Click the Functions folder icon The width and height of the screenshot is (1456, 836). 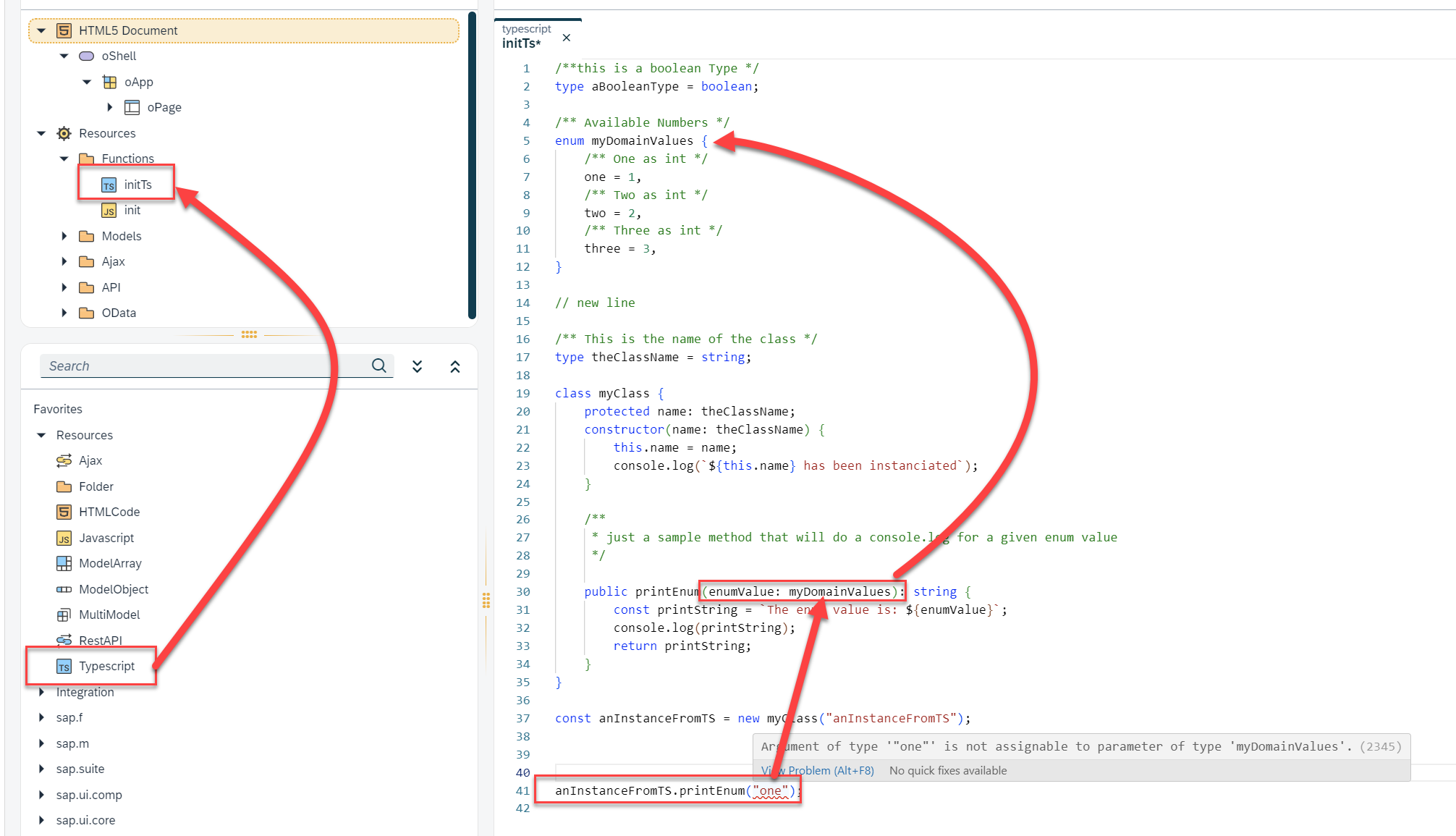coord(87,159)
